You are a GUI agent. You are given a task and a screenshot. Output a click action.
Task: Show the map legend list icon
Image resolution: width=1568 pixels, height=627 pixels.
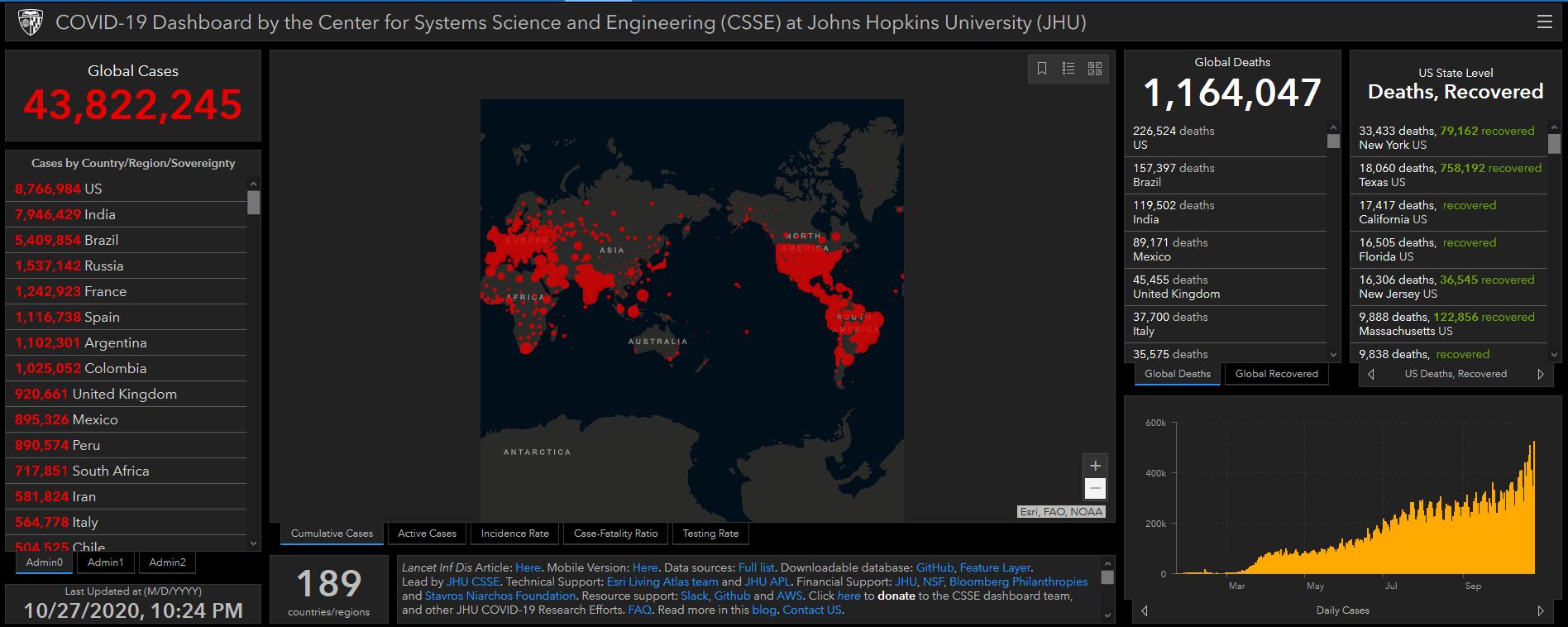click(1068, 69)
